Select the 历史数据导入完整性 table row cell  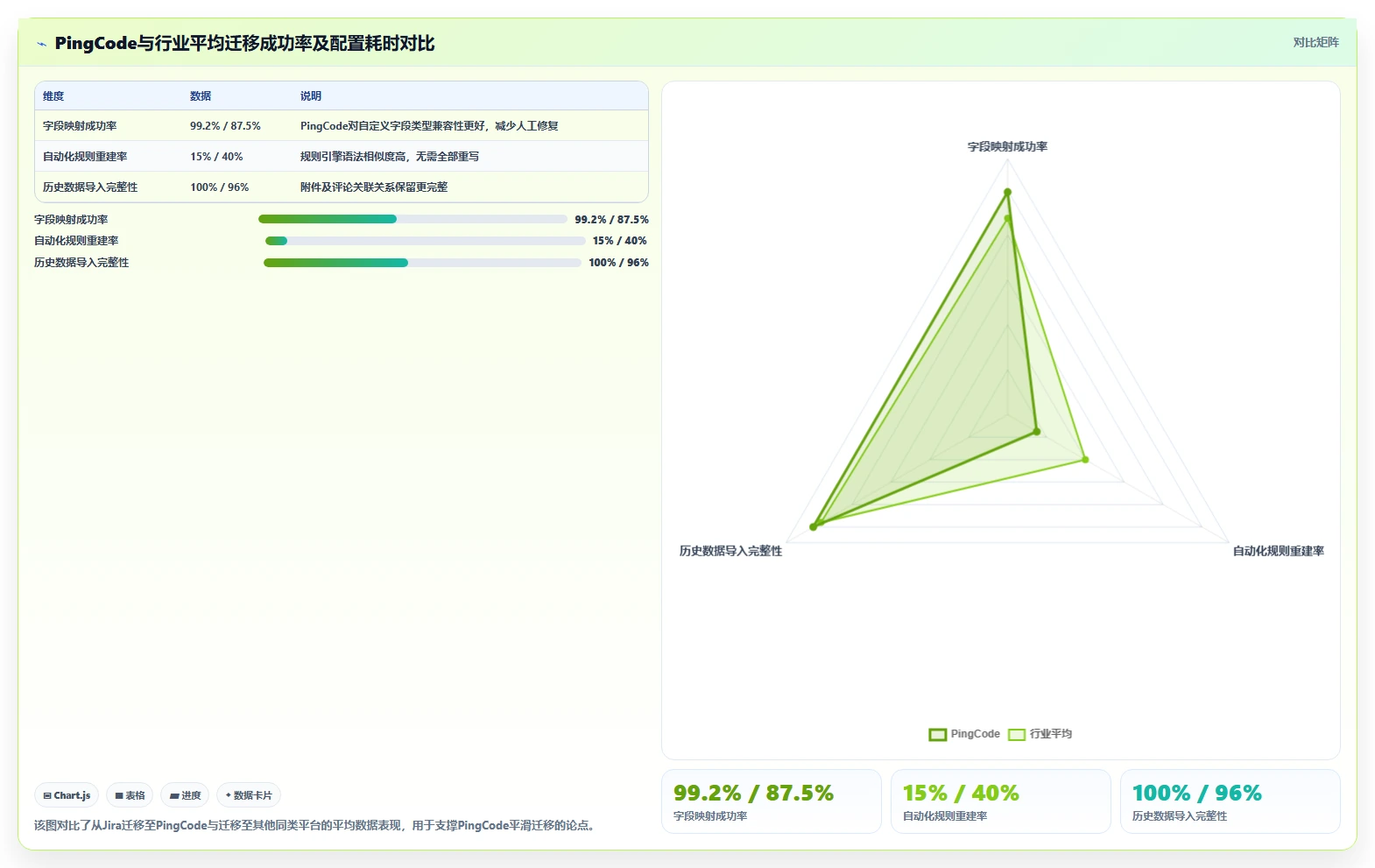coord(90,187)
